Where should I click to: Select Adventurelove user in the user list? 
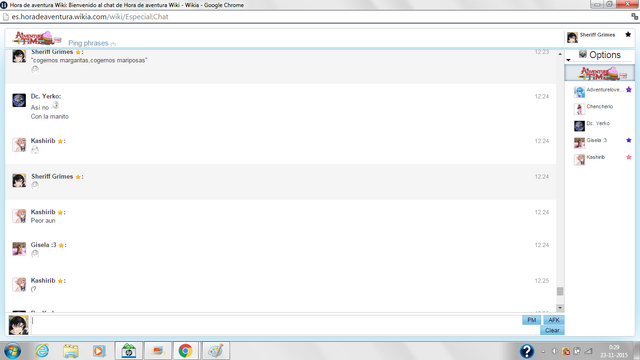click(x=604, y=90)
